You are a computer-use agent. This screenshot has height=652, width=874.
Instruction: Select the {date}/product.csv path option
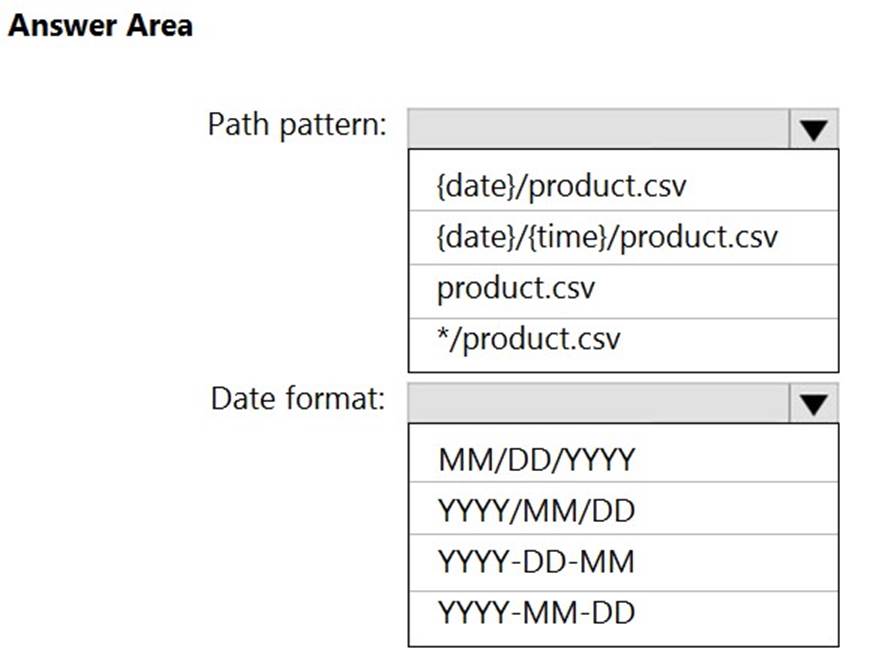pos(562,185)
